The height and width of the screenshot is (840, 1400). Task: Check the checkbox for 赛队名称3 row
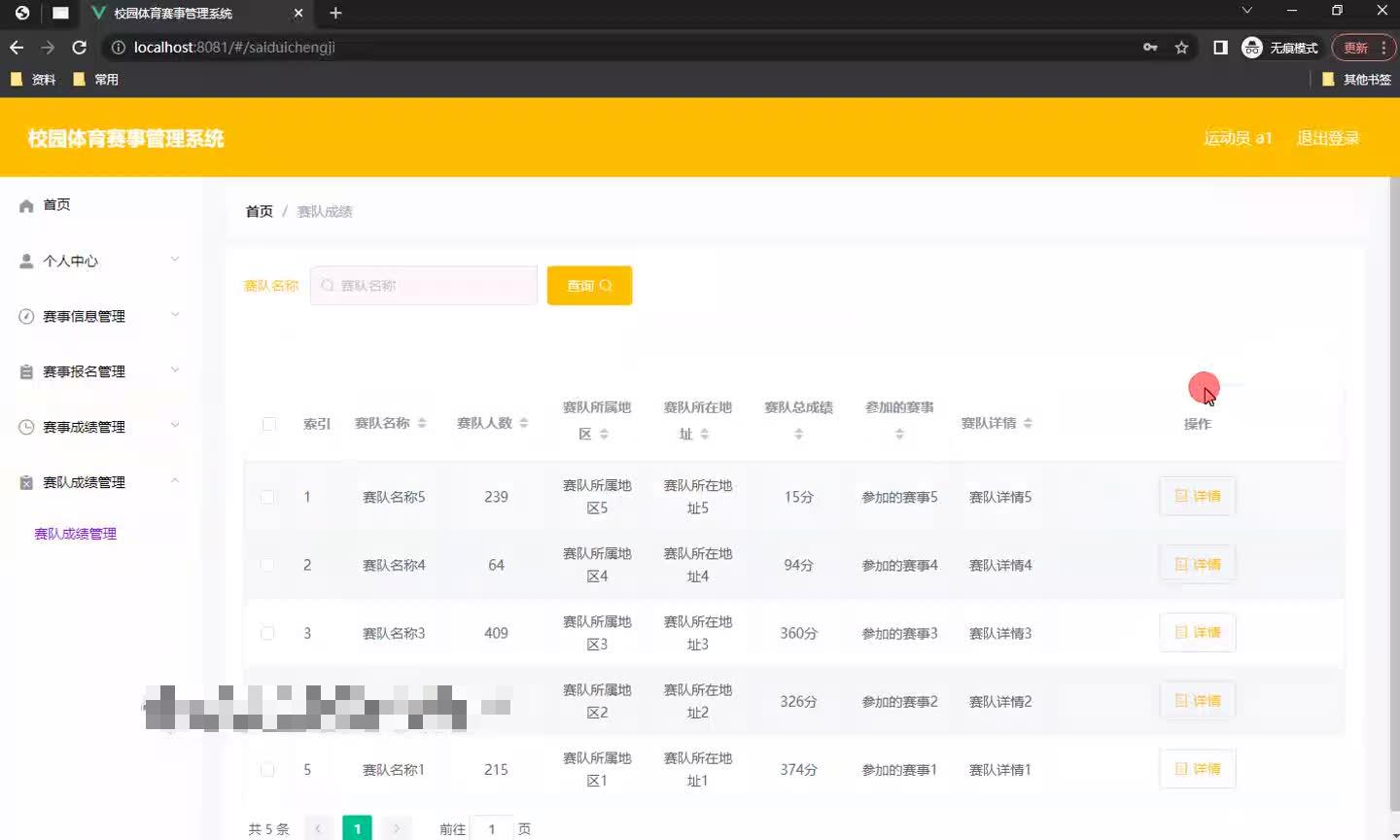(x=268, y=633)
